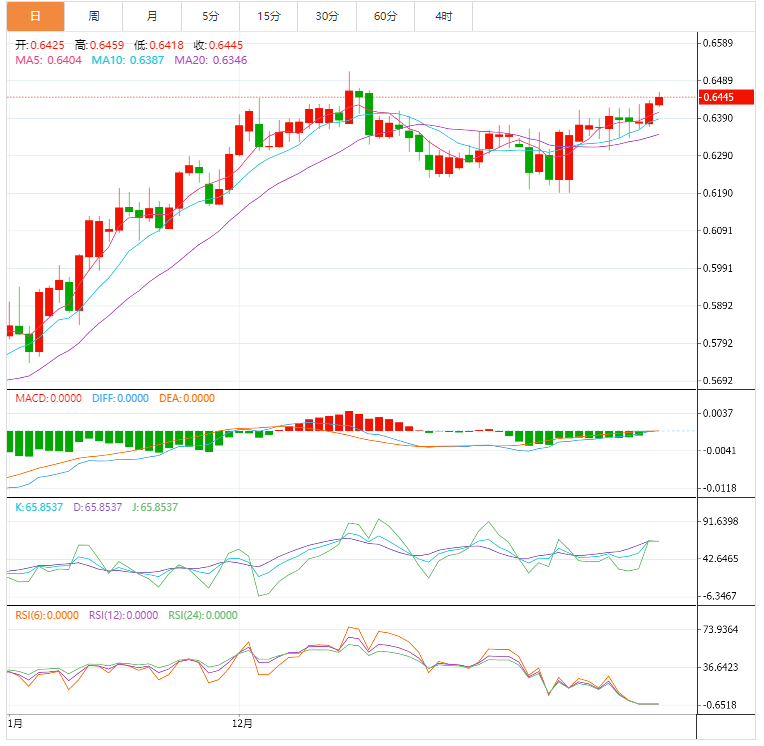Image resolution: width=764 pixels, height=746 pixels.
Task: Click the 1月 date axis marker
Action: point(14,722)
